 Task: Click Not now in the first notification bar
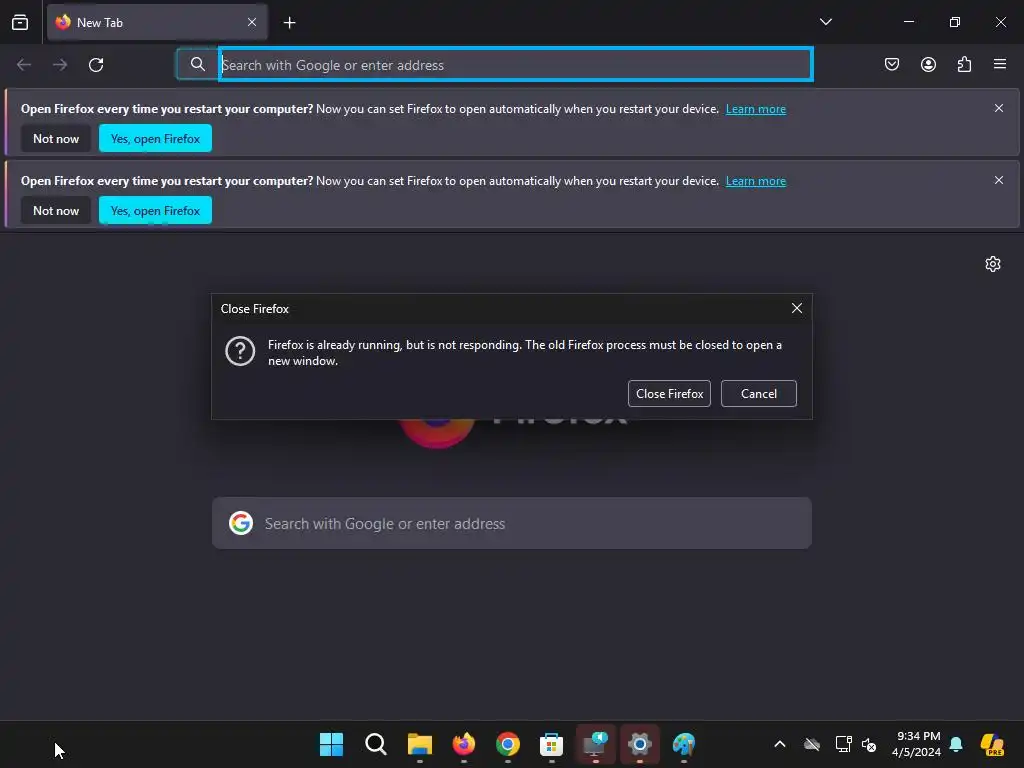[x=56, y=138]
